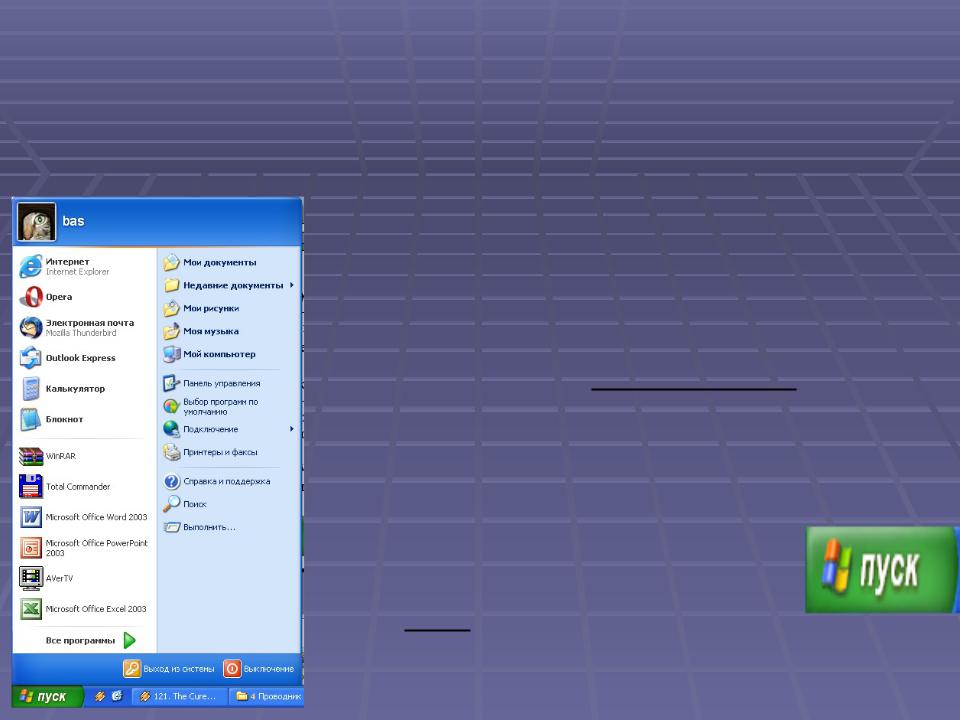
Task: Switch to '121. The Cure...' taskbar window
Action: coord(179,696)
